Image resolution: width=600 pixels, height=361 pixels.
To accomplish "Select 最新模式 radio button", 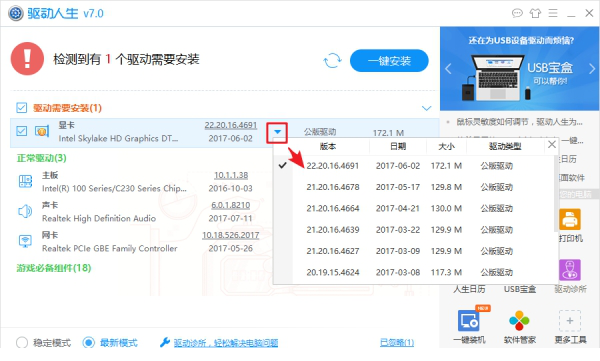I will click(x=88, y=342).
